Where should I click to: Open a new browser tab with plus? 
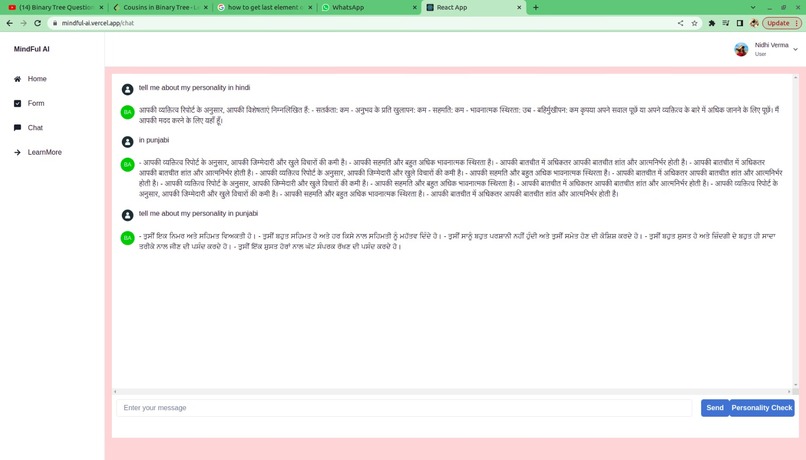(536, 7)
